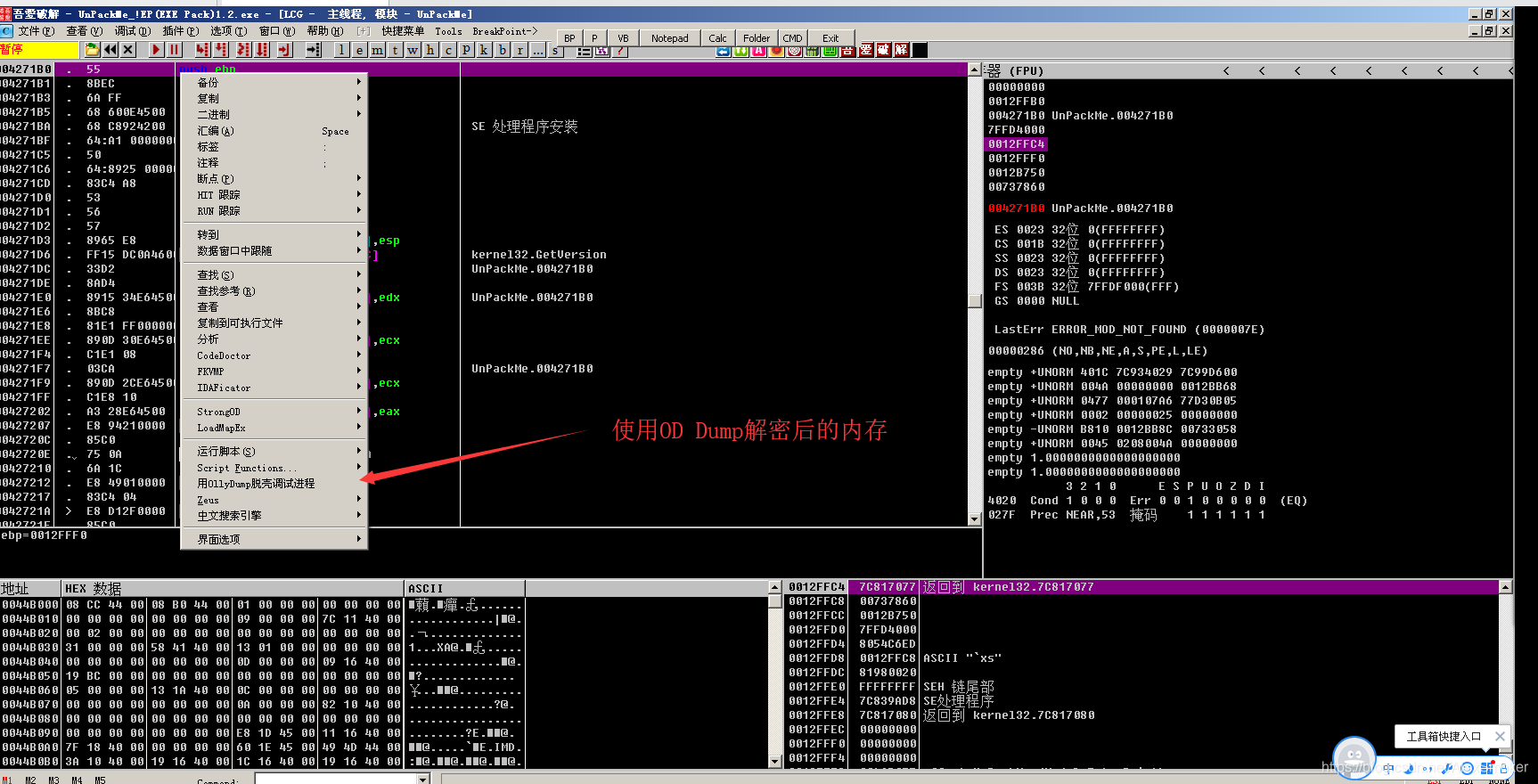
Task: Click the hex dump pane vertical scrollbar
Action: click(x=774, y=674)
